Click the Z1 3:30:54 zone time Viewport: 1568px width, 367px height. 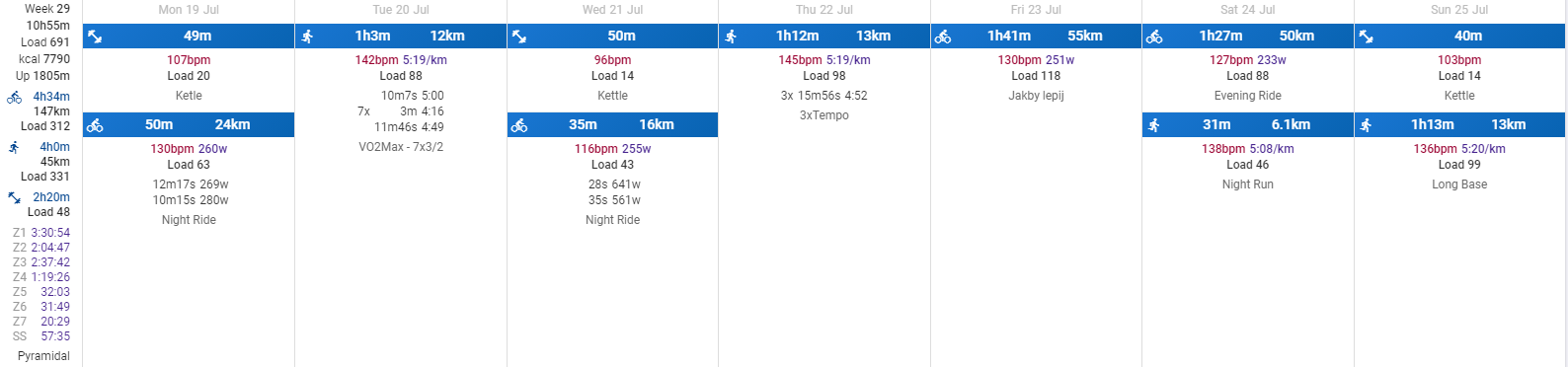pos(50,233)
